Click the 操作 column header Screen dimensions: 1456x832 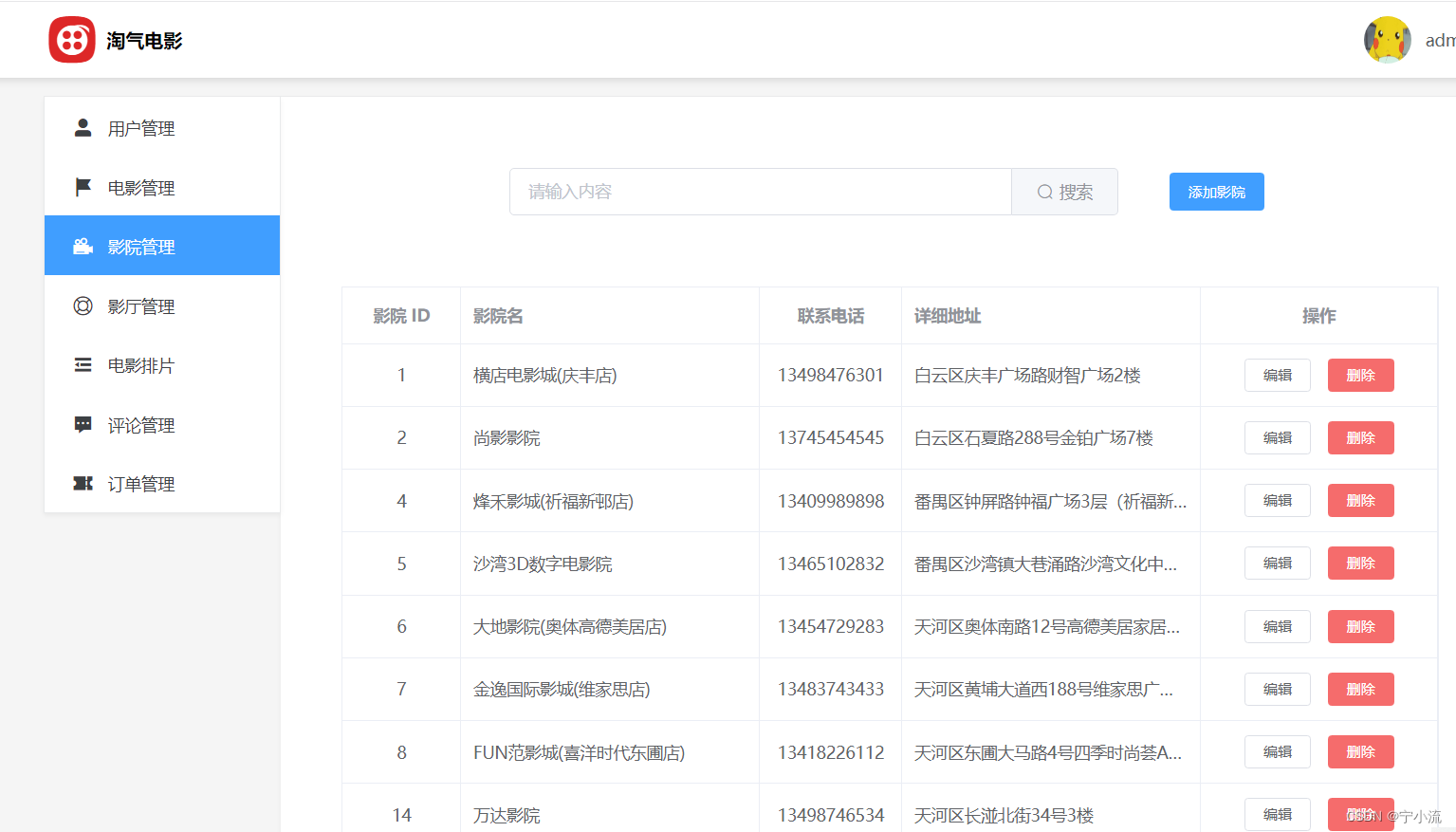tap(1318, 316)
